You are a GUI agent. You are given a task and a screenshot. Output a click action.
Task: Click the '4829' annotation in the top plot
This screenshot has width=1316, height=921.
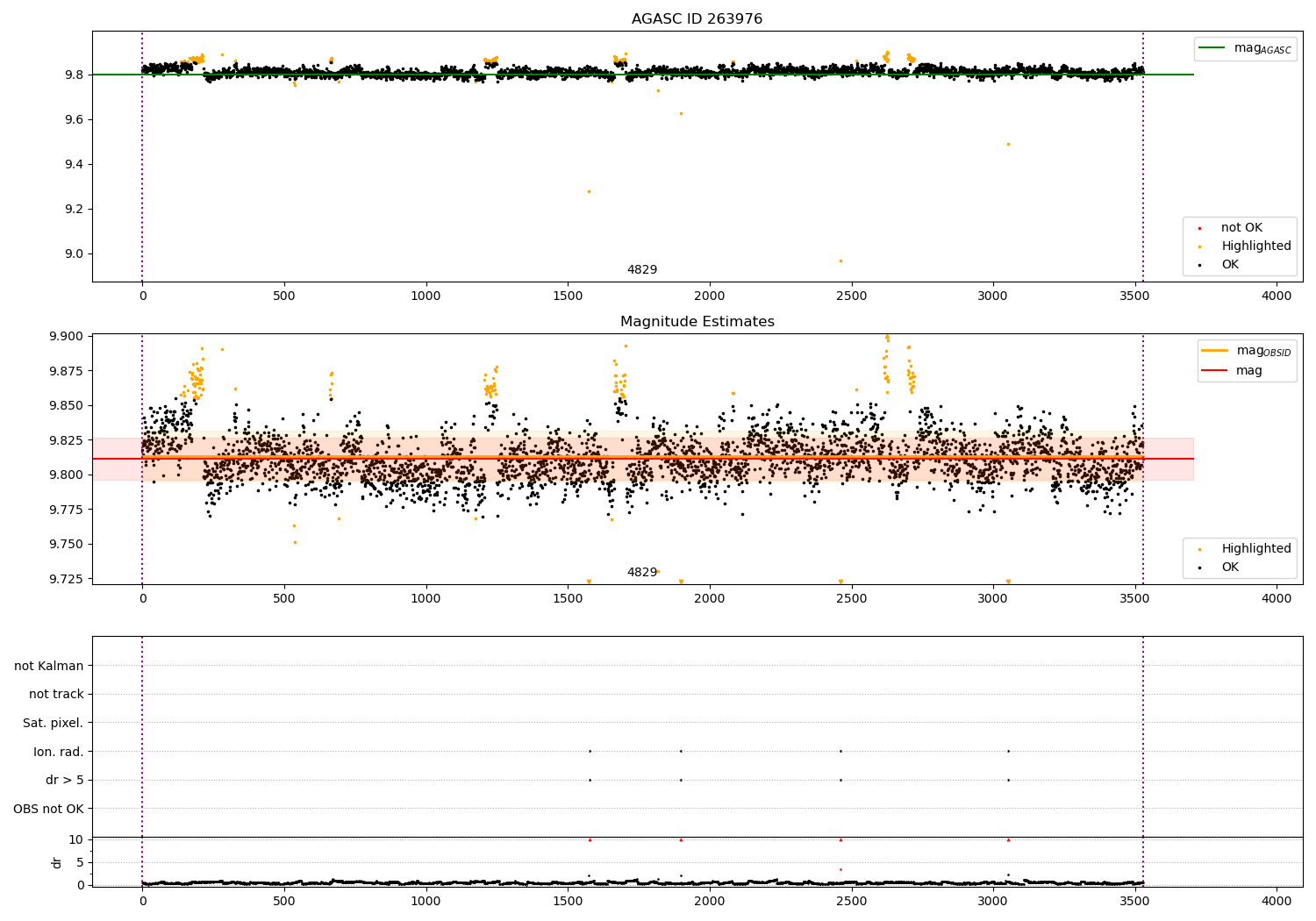(642, 270)
